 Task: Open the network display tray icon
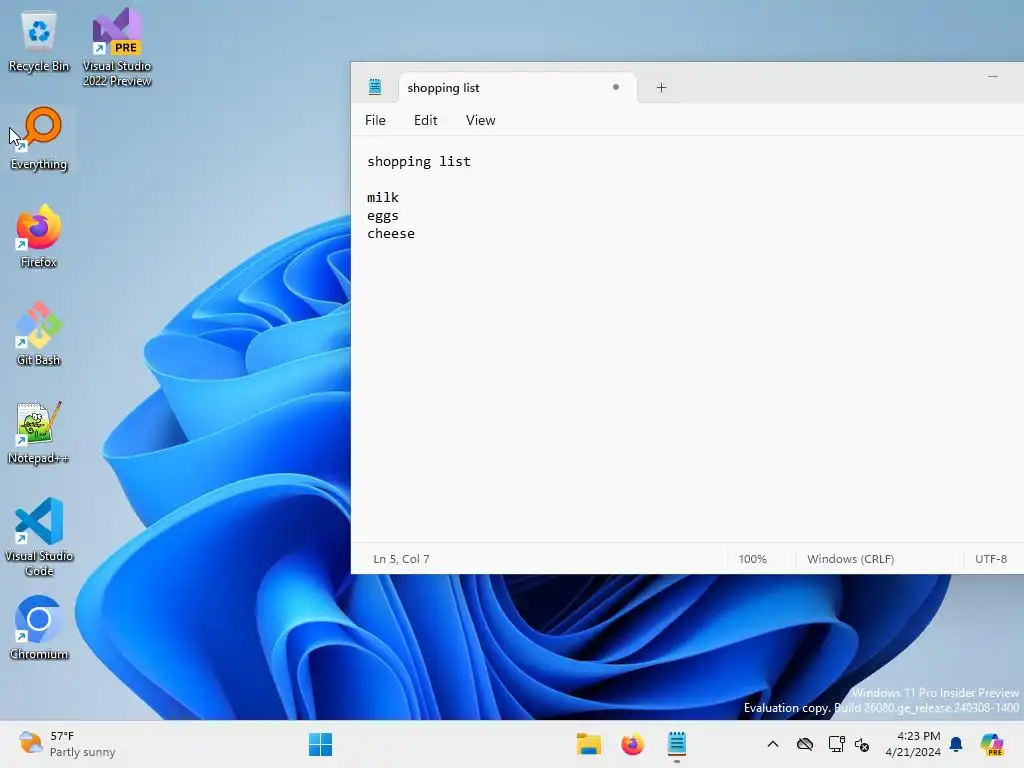836,744
